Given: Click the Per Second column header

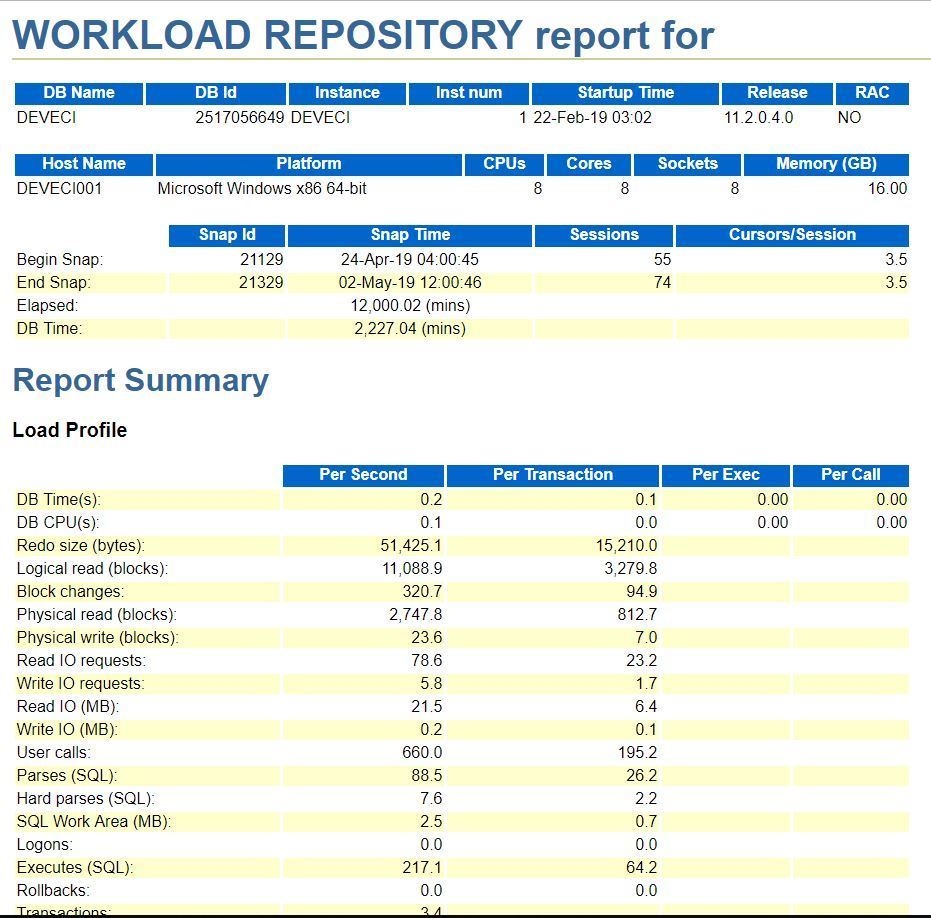Looking at the screenshot, I should tap(363, 475).
